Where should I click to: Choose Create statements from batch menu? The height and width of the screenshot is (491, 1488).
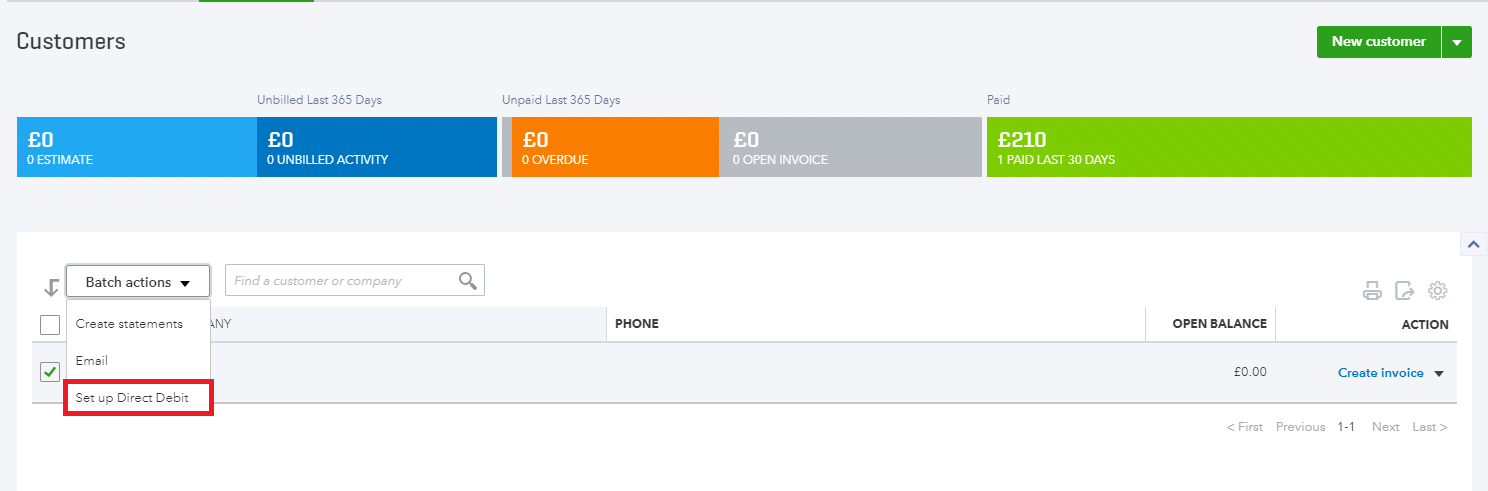pyautogui.click(x=130, y=324)
